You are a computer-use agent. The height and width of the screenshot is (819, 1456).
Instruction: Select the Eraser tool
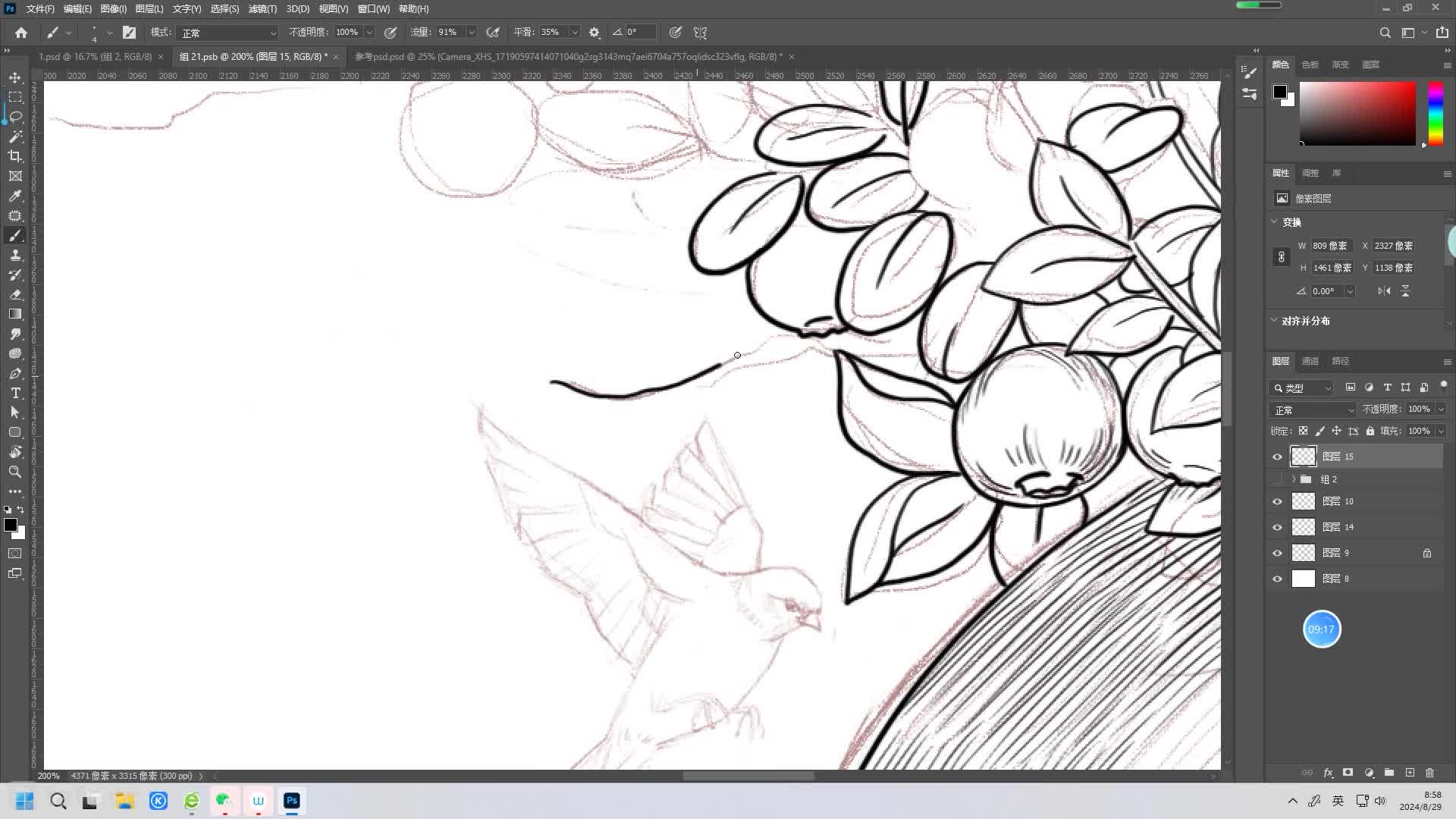coord(15,294)
